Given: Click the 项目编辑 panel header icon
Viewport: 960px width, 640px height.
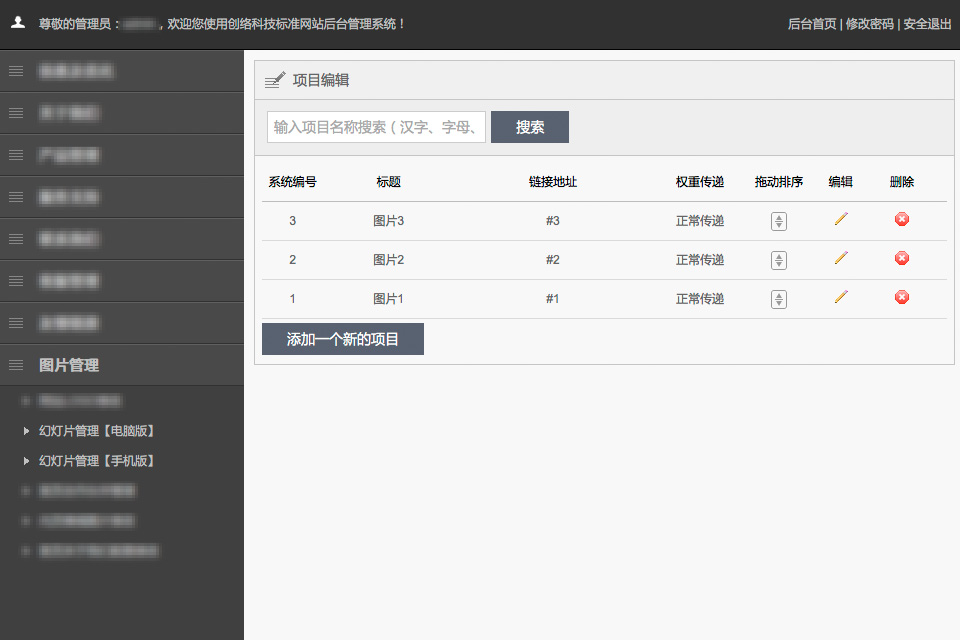Looking at the screenshot, I should click(274, 80).
